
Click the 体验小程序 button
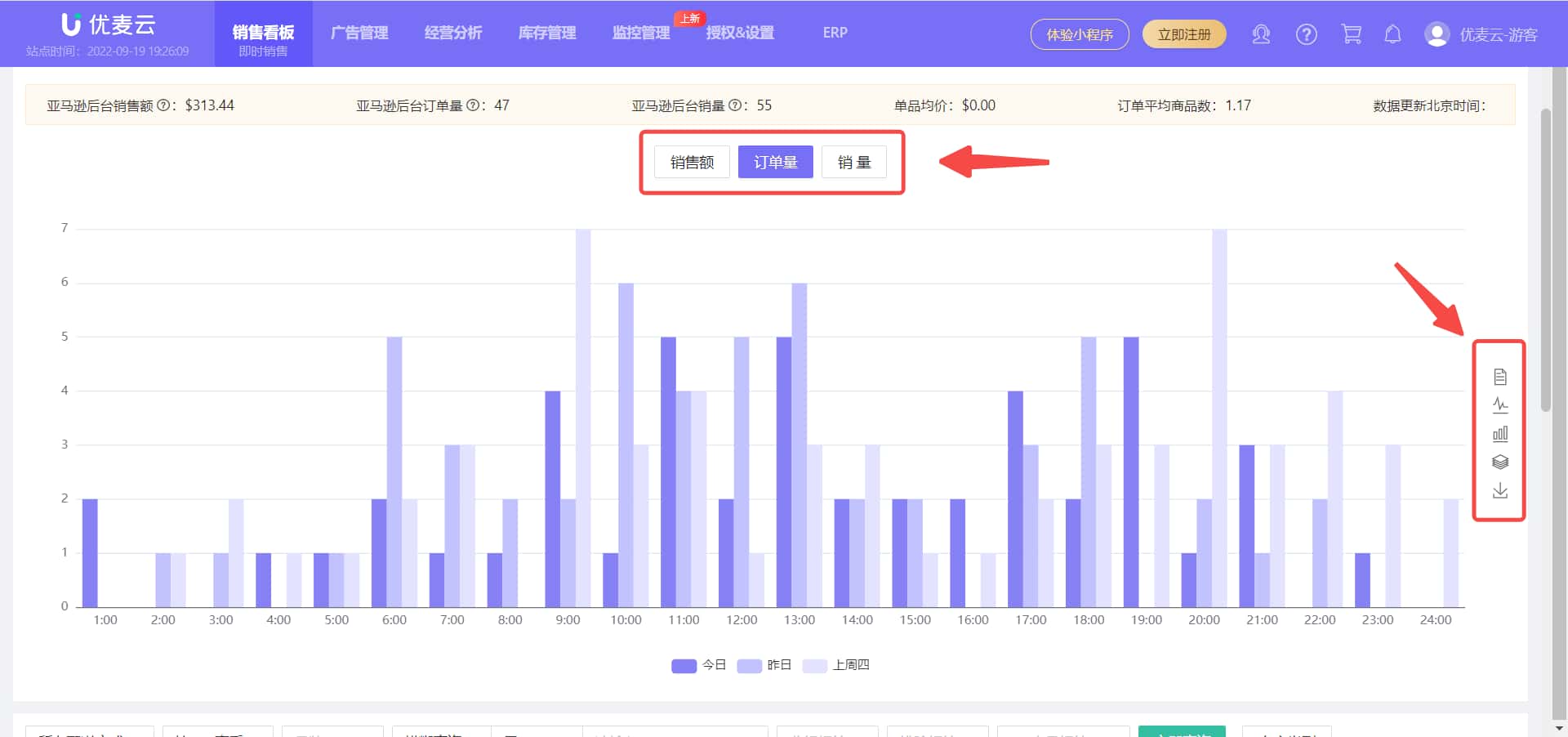pos(1080,34)
